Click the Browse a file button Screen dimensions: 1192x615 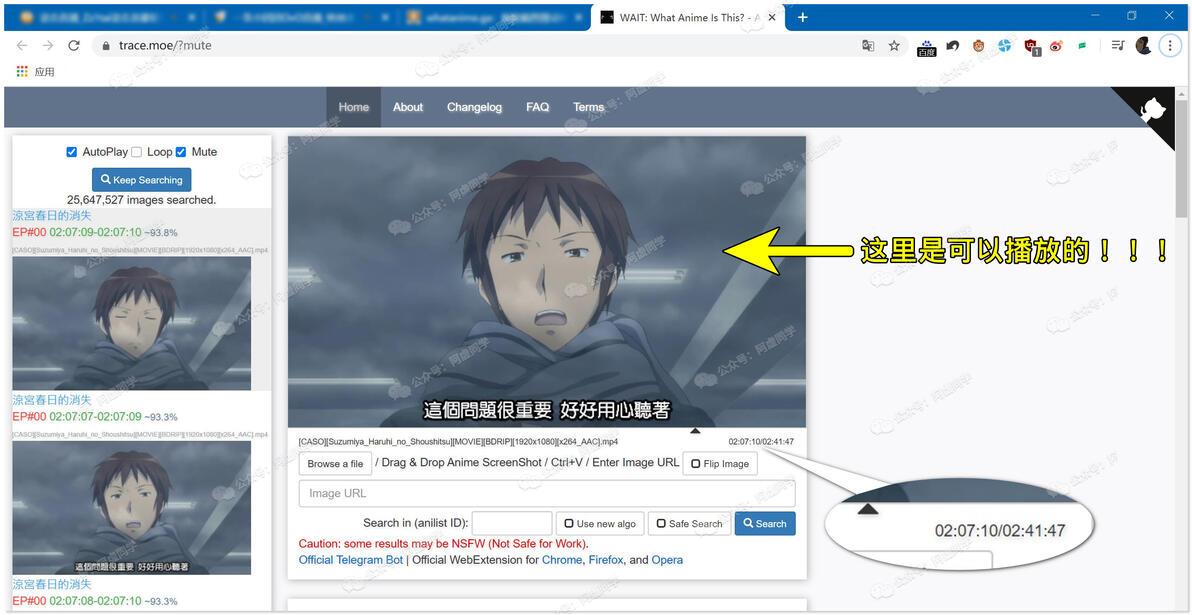tap(335, 464)
